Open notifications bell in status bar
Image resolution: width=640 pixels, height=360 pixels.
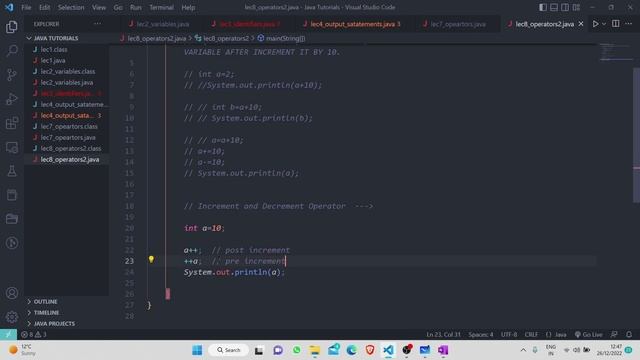(629, 334)
